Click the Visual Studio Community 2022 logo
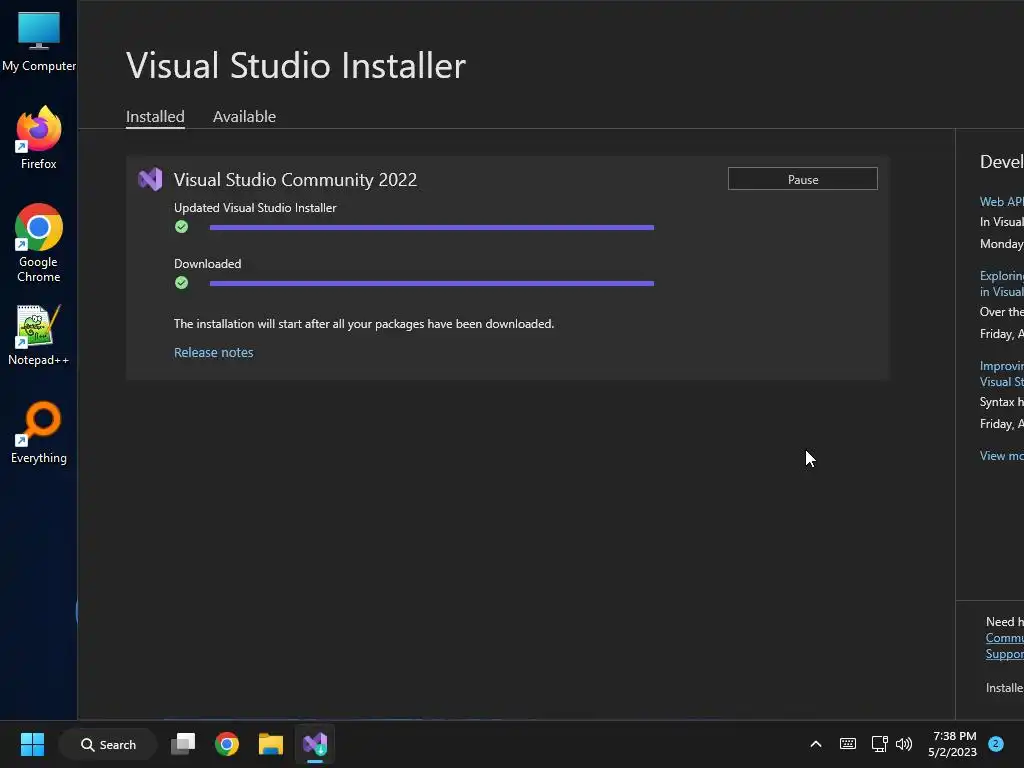The height and width of the screenshot is (768, 1024). (150, 179)
